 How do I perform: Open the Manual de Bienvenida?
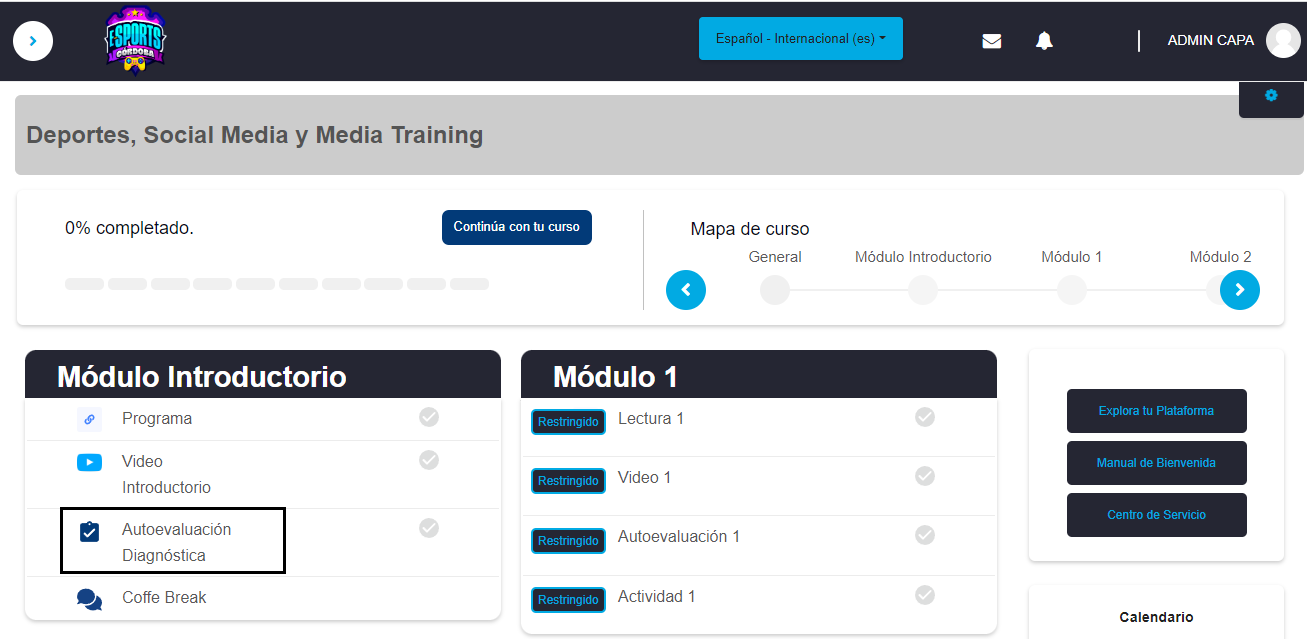tap(1157, 463)
